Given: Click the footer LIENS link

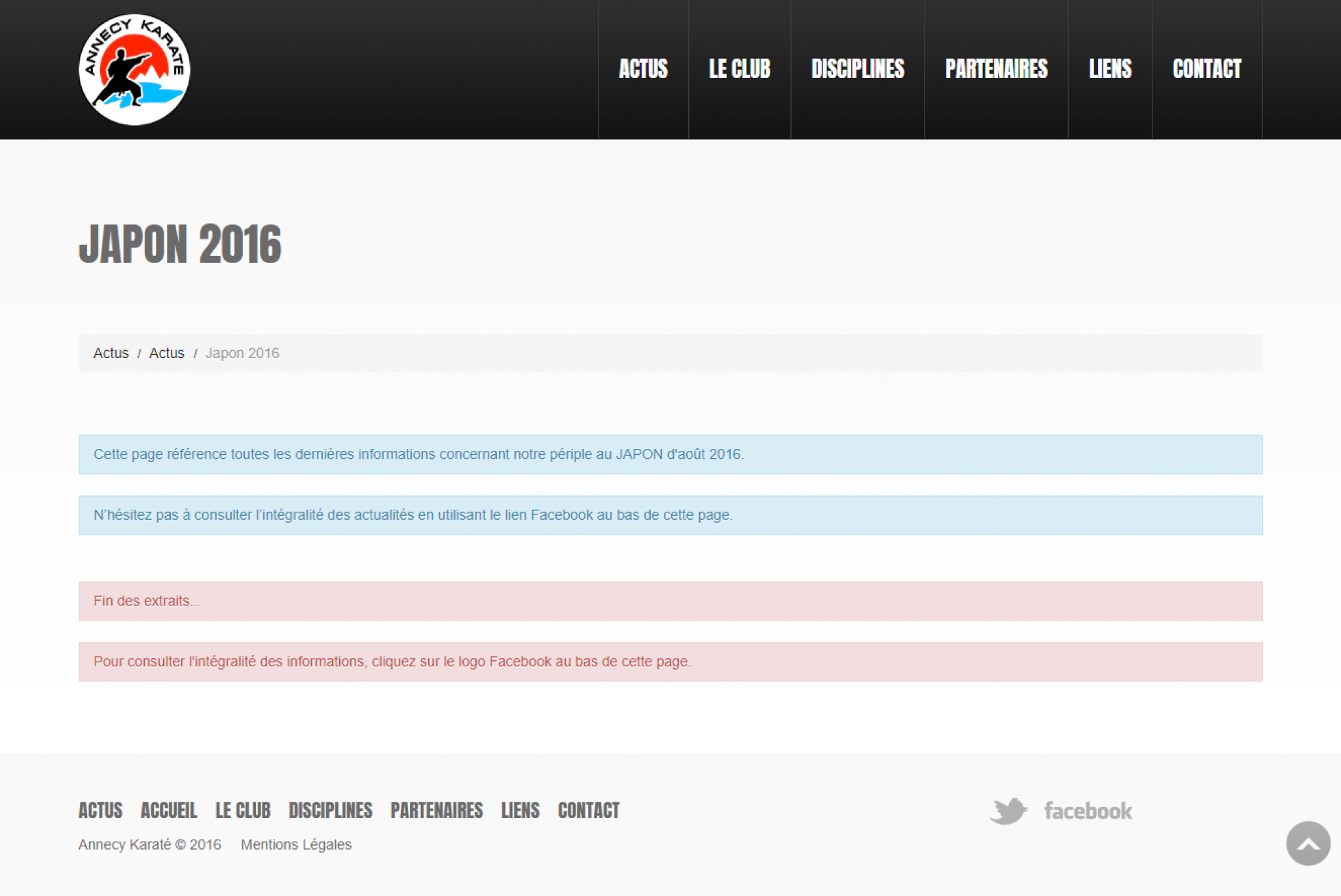Looking at the screenshot, I should [x=520, y=810].
